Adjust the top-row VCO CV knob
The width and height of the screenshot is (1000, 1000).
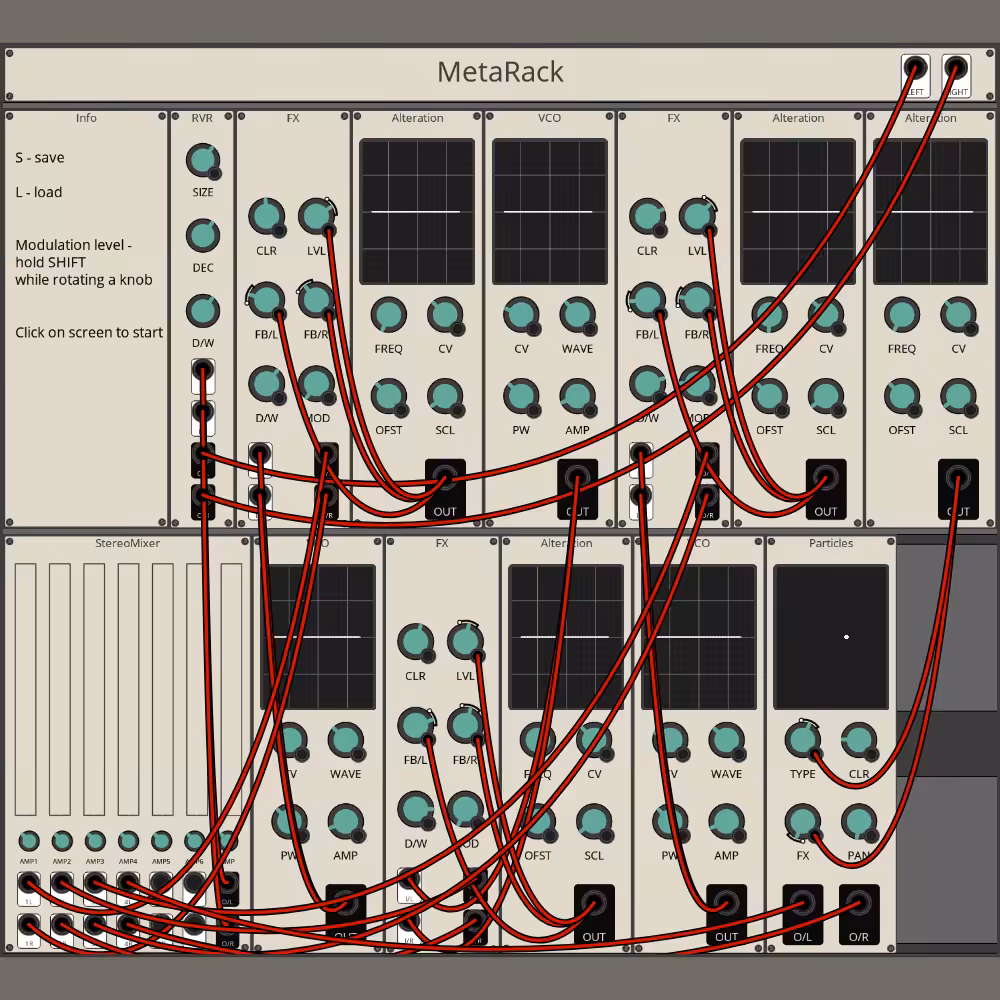coord(521,314)
